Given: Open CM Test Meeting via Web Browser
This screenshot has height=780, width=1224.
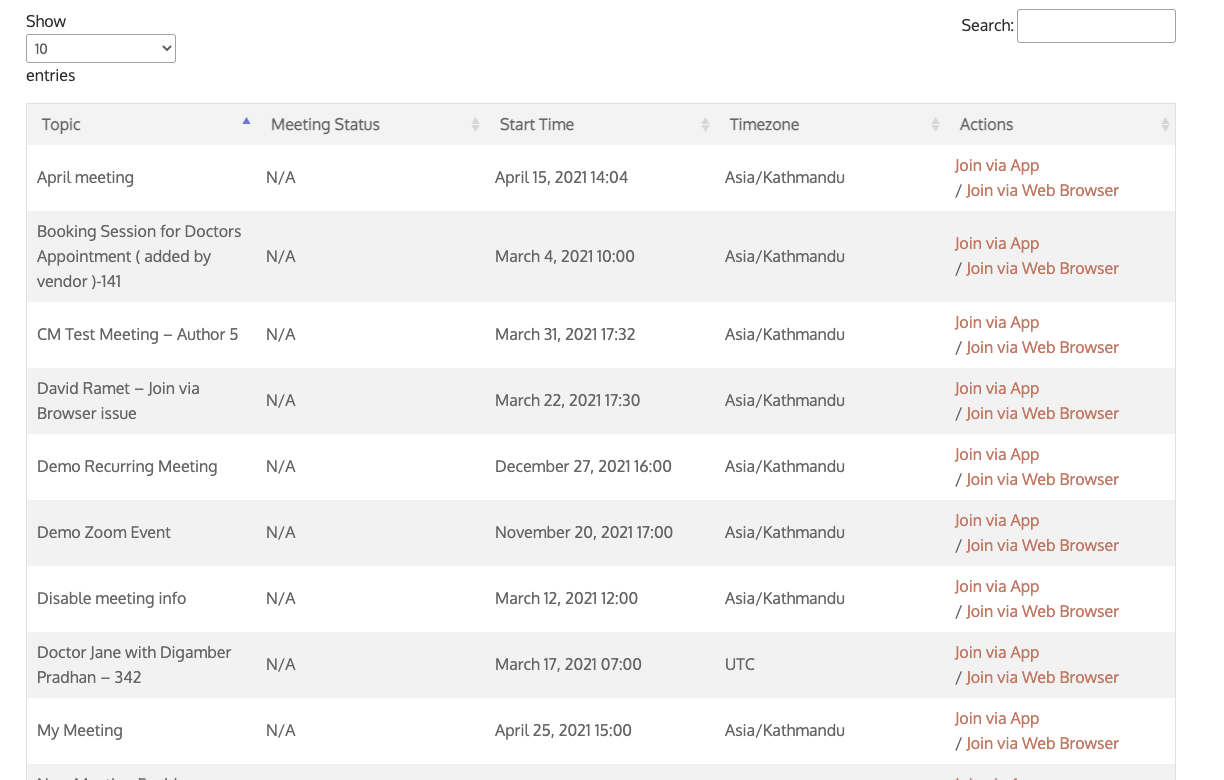Looking at the screenshot, I should (x=1042, y=348).
